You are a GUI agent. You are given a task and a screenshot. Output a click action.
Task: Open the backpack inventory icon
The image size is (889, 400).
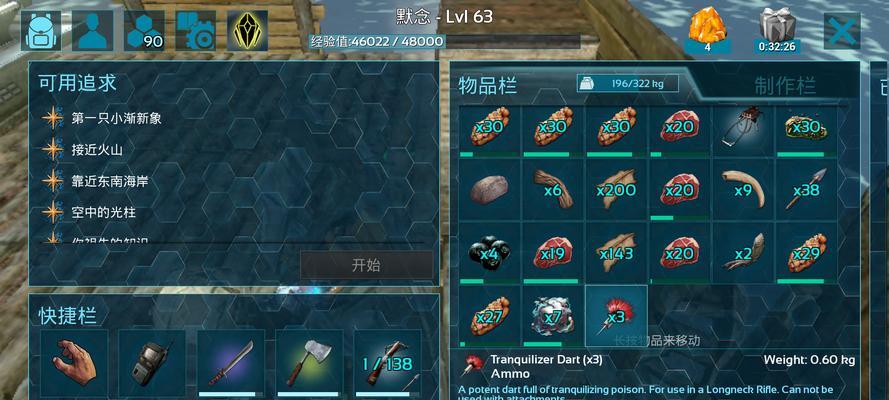point(41,31)
